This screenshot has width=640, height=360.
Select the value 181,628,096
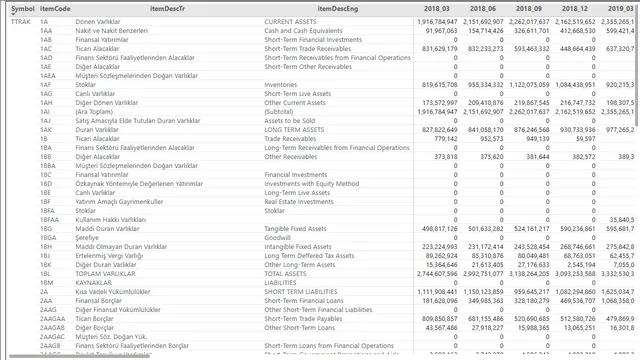pyautogui.click(x=440, y=300)
